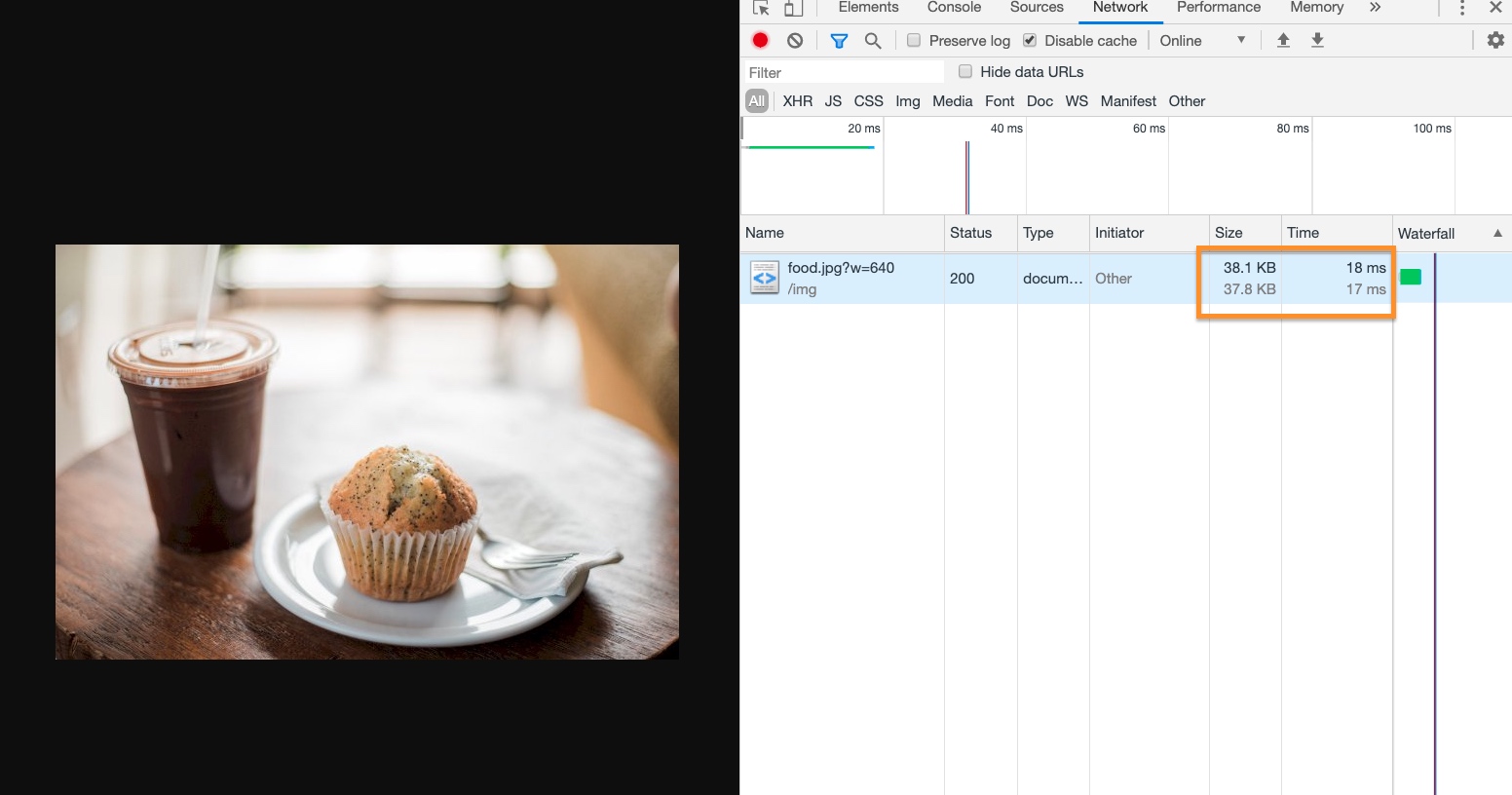
Task: Click the export HAR download arrow icon
Action: pyautogui.click(x=1317, y=40)
